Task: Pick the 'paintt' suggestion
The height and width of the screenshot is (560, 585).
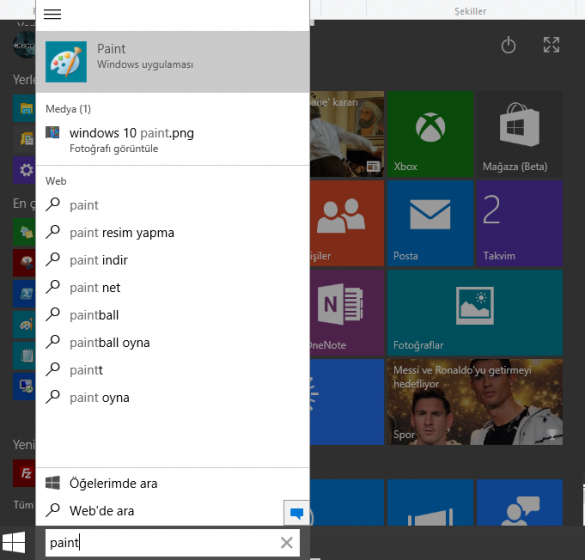Action: coord(172,370)
